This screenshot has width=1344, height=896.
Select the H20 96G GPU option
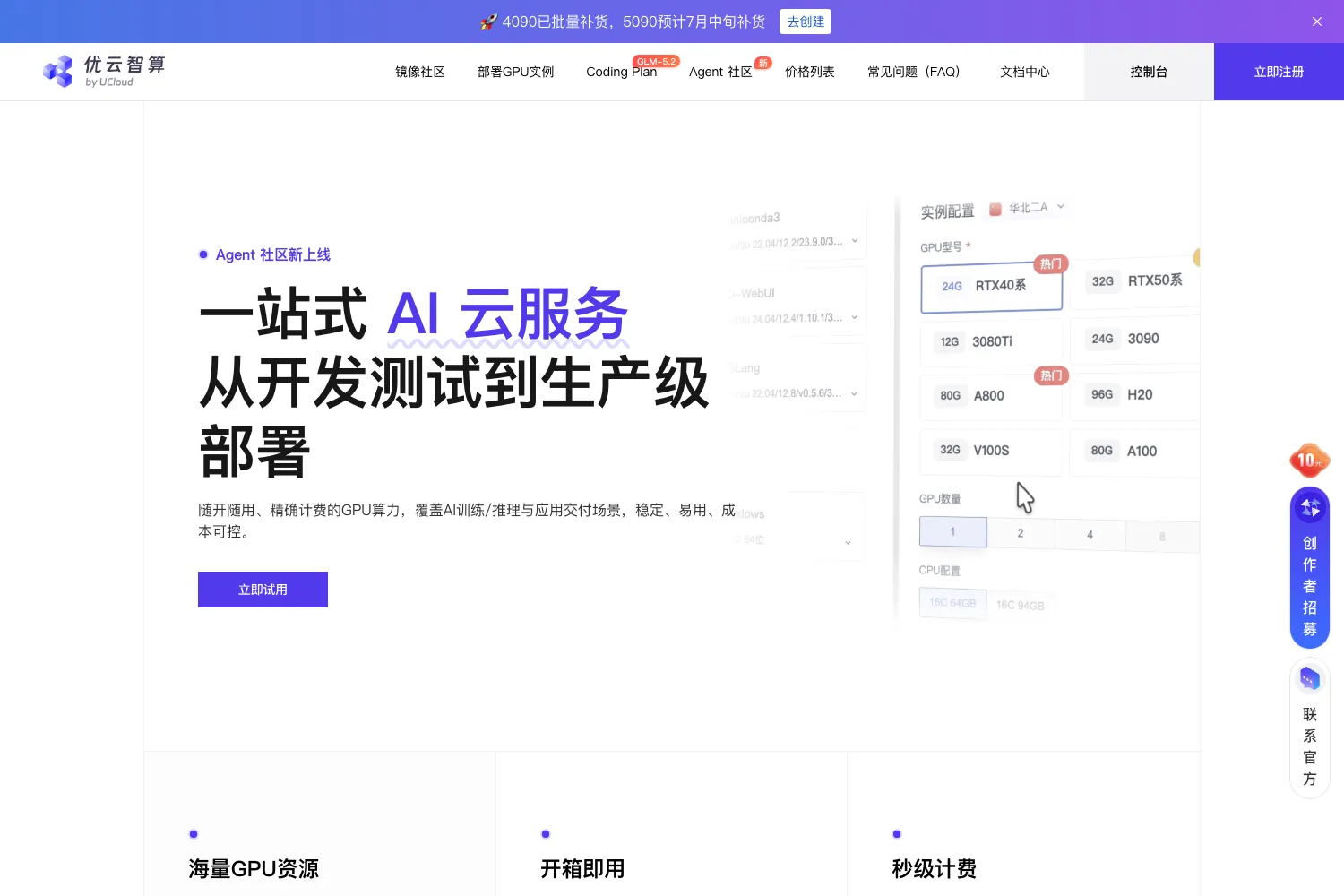[x=1135, y=394]
